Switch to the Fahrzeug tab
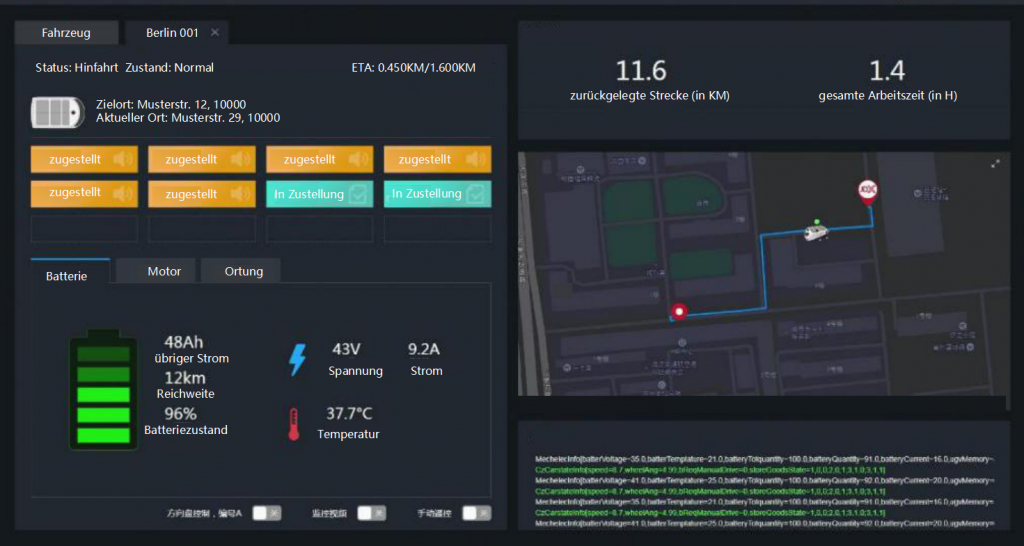 (66, 32)
